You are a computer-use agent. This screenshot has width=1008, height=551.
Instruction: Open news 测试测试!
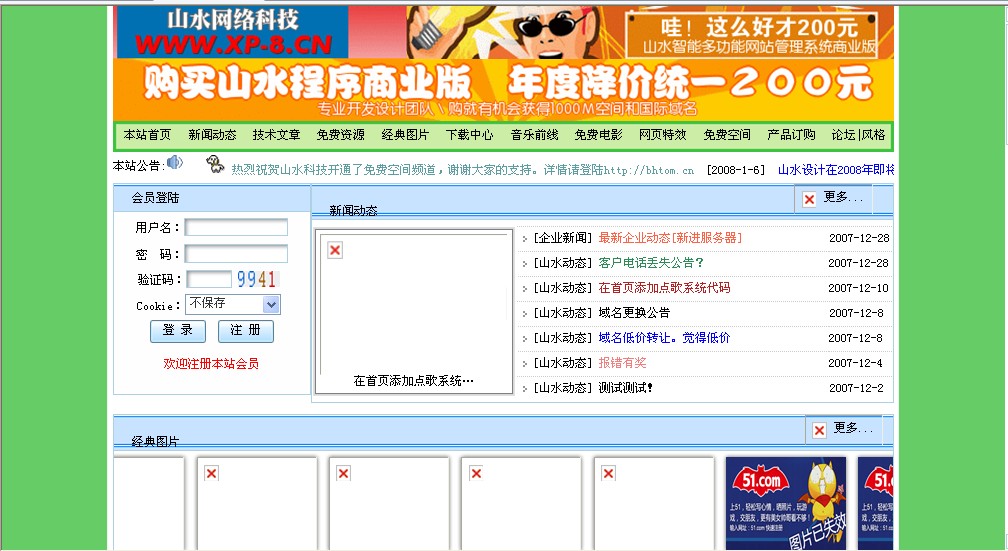coord(626,388)
